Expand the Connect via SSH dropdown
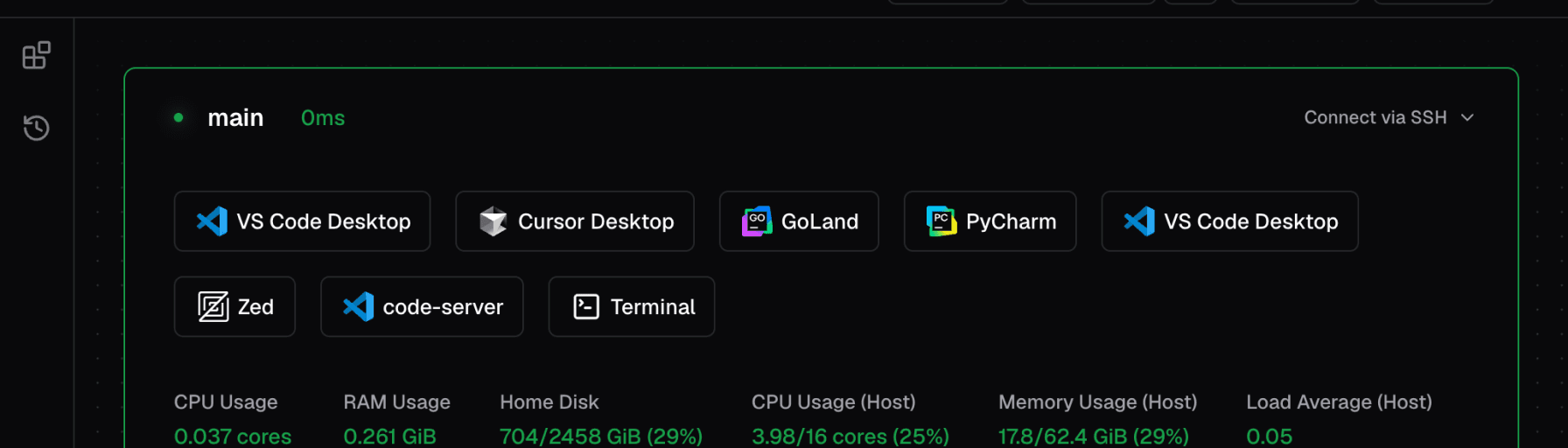Viewport: 1568px width, 448px height. [1389, 117]
